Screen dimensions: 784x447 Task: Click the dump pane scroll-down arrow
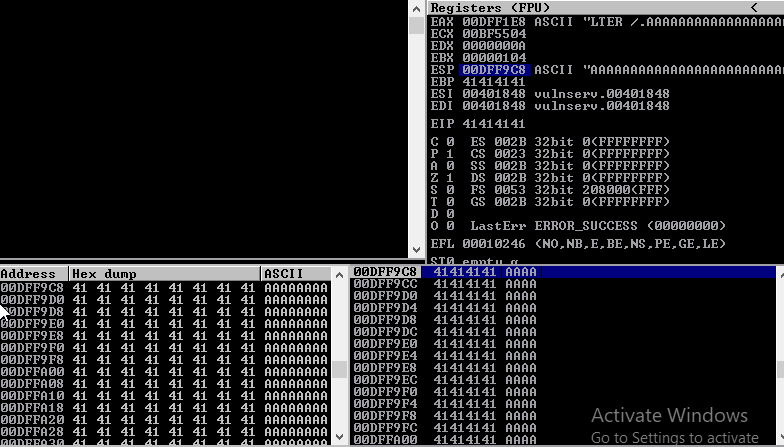[x=340, y=438]
